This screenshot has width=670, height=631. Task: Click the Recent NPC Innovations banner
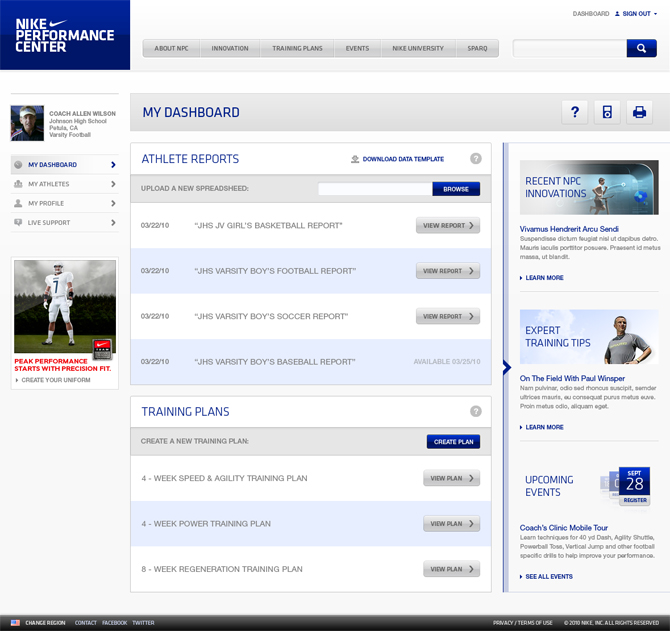click(589, 187)
